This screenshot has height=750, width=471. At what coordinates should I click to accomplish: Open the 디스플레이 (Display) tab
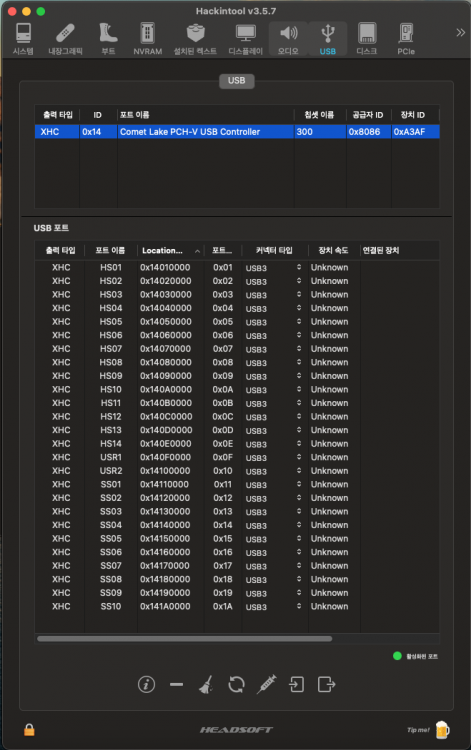245,39
